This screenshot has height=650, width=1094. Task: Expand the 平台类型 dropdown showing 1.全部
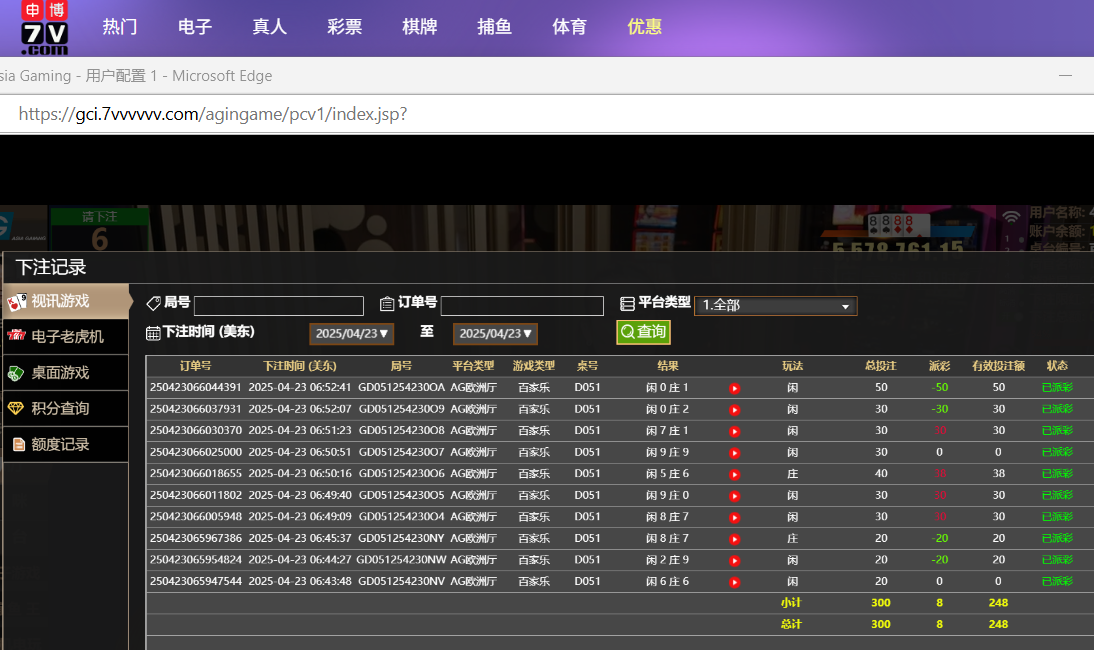pyautogui.click(x=776, y=306)
